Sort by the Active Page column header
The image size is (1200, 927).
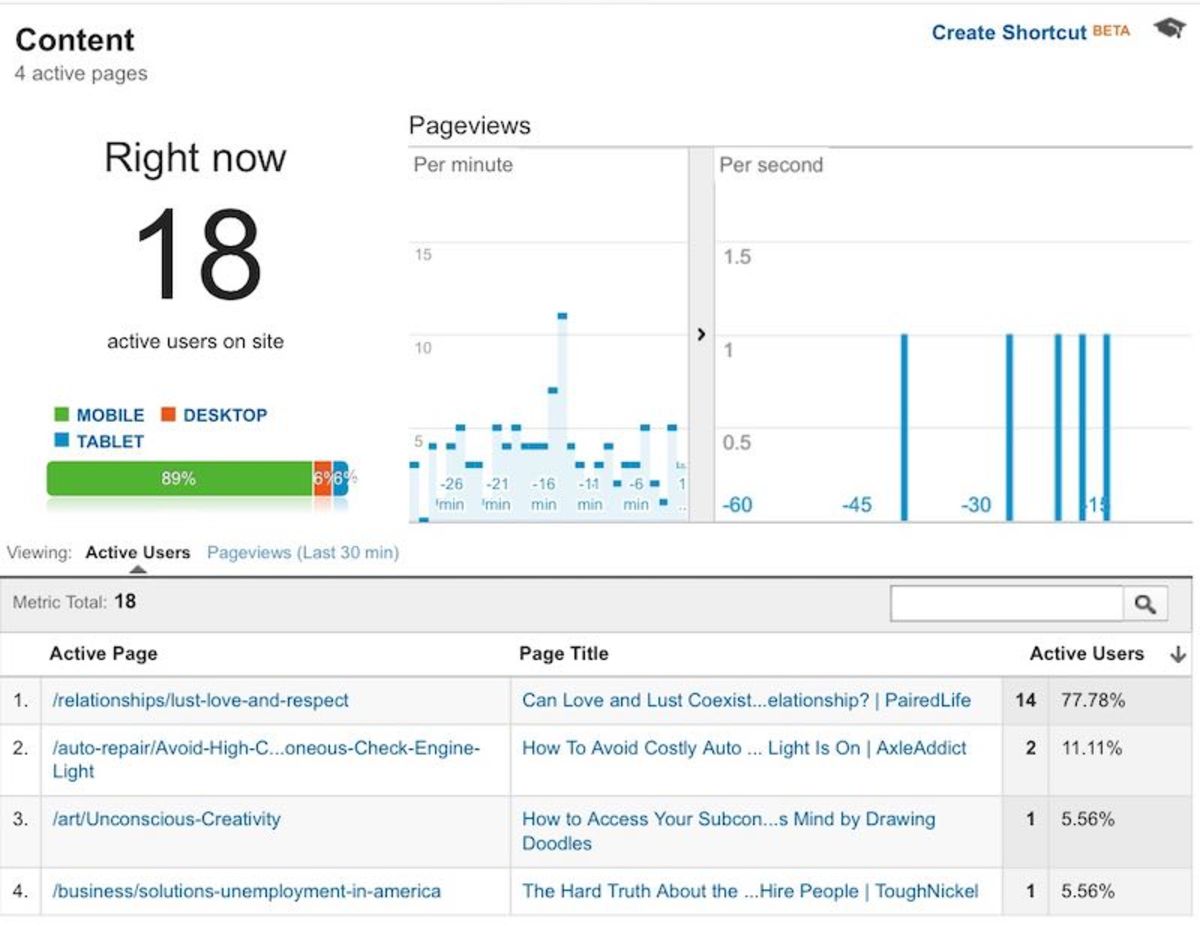(x=103, y=654)
